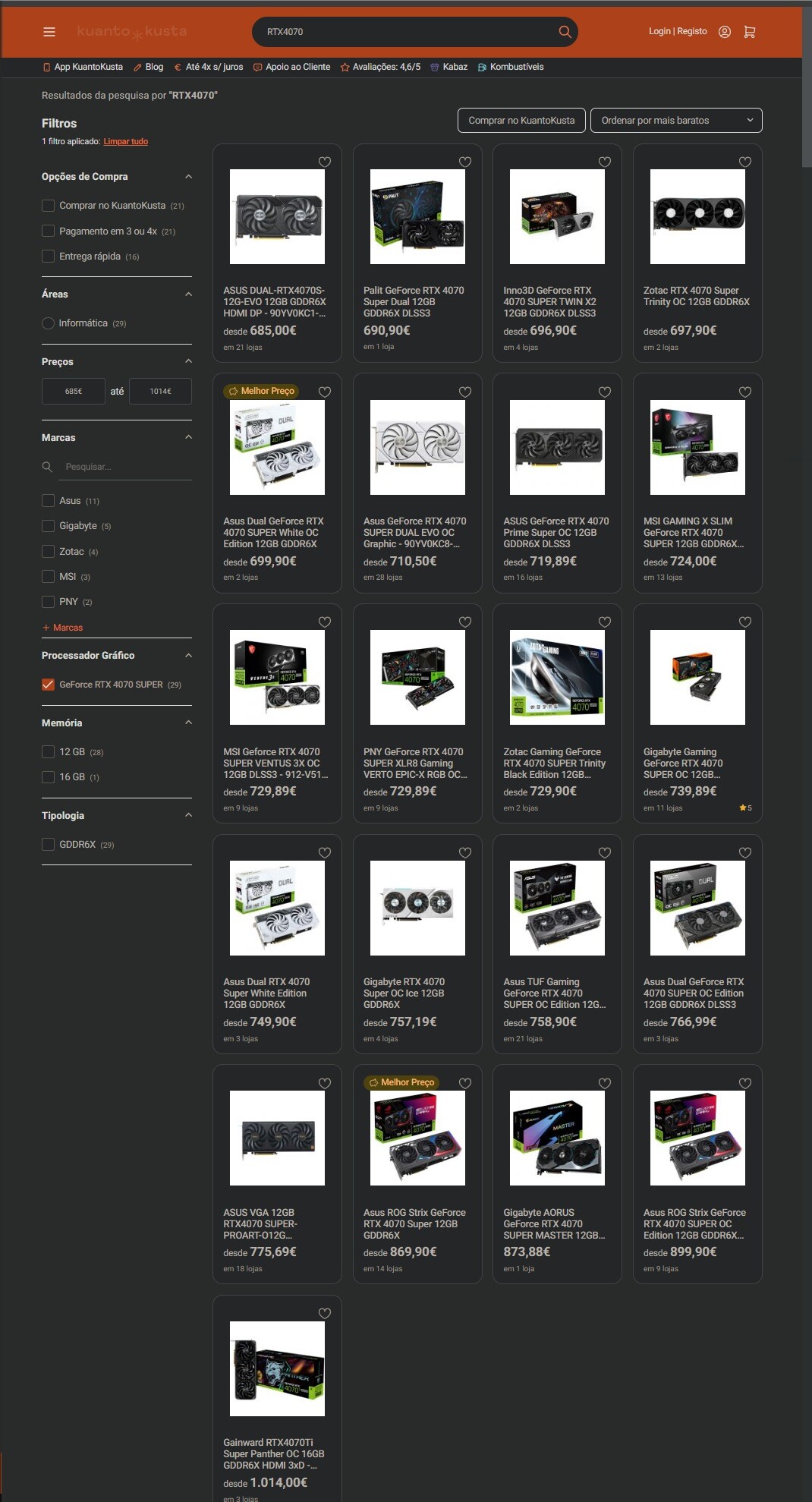Click the Comprar no KuantoKusta button
This screenshot has width=812, height=1502.
pyautogui.click(x=521, y=121)
